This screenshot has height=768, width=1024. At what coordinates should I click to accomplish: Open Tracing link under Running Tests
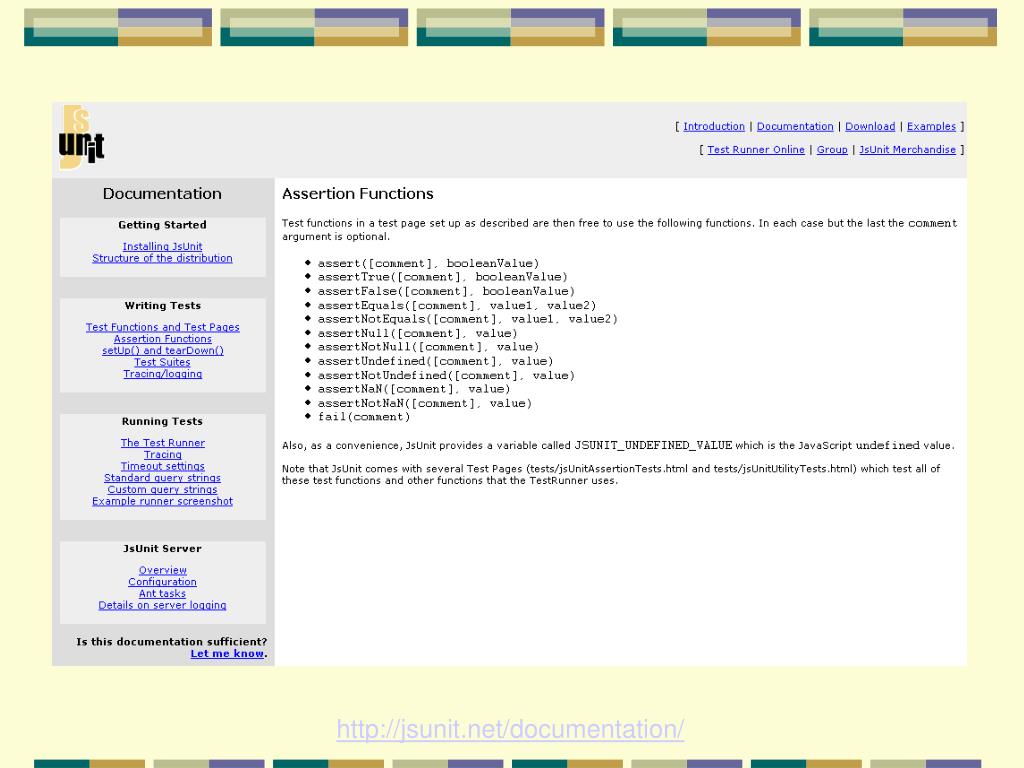click(x=163, y=455)
